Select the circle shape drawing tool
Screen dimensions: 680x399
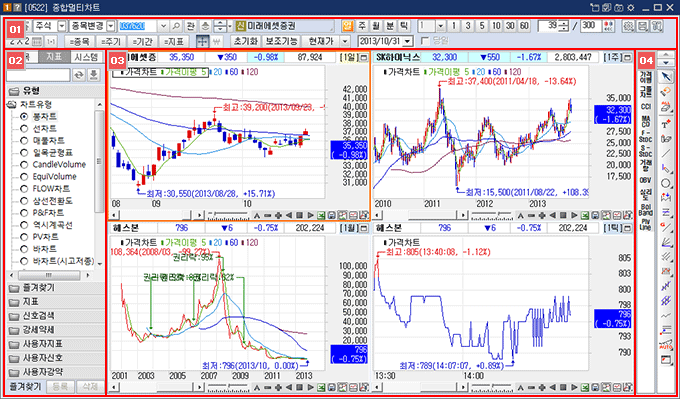pos(665,183)
